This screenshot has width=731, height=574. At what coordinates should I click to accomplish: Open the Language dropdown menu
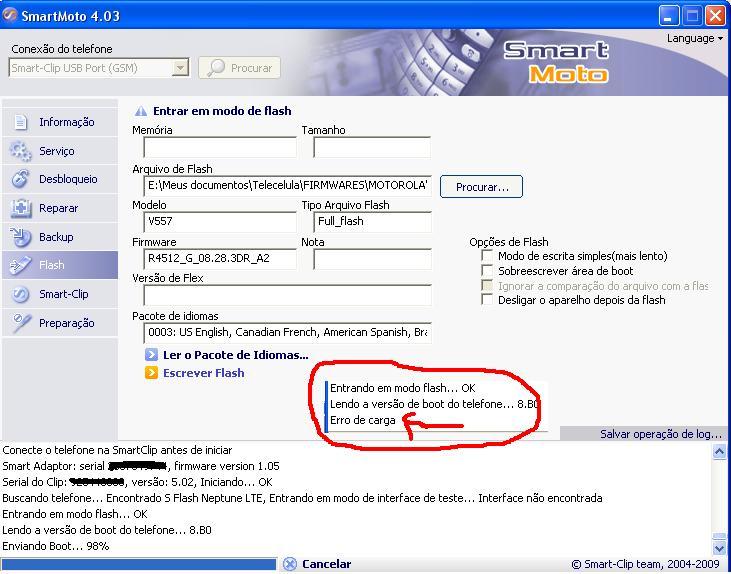point(694,38)
